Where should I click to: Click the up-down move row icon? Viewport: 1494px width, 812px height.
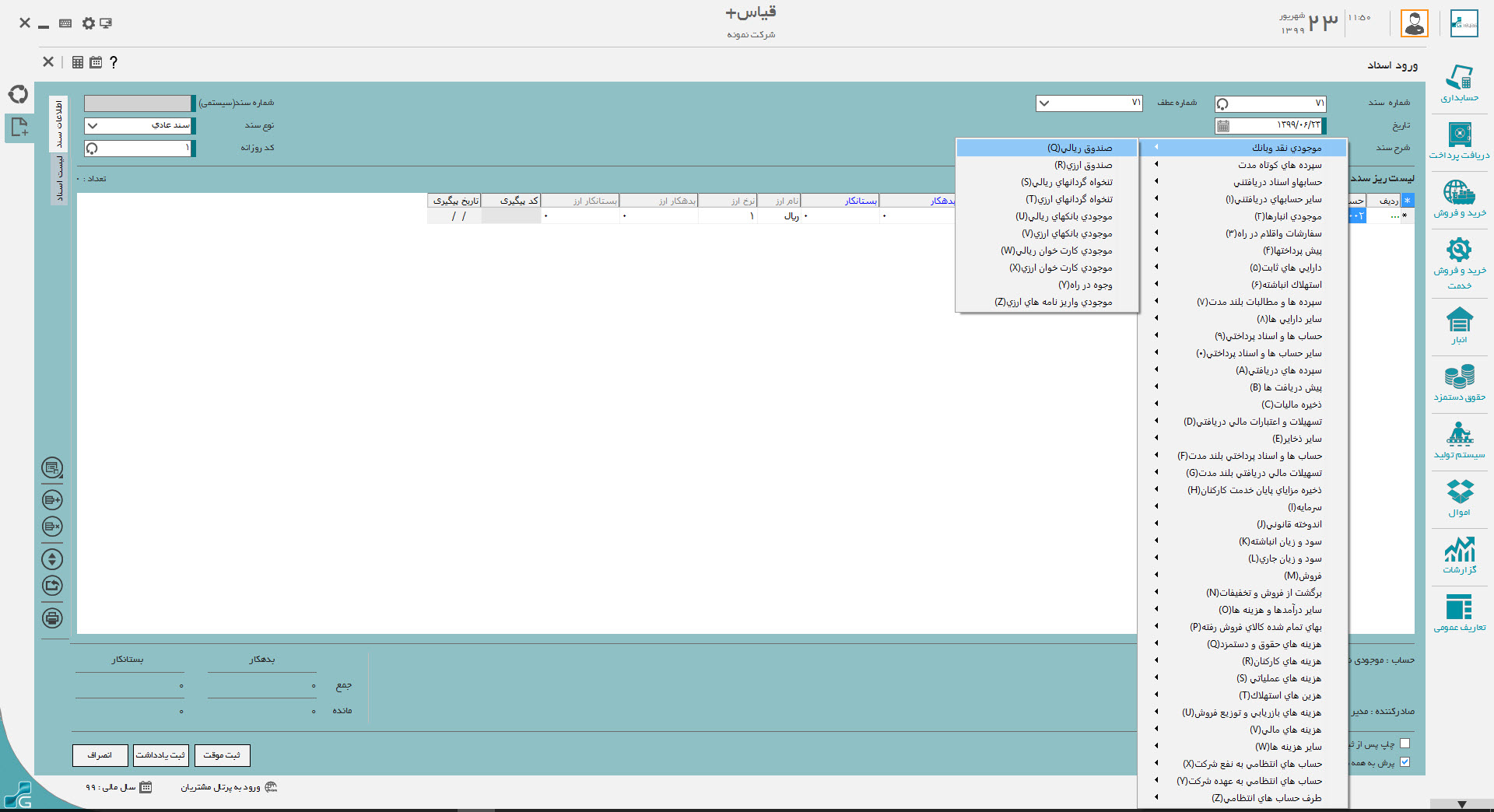pos(52,559)
